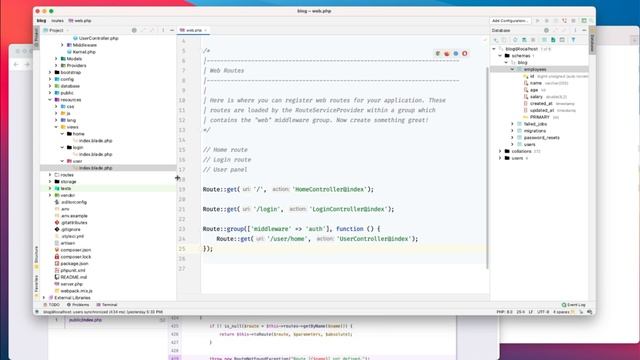Collapse the resources folder
The image size is (640, 360).
coord(50,100)
